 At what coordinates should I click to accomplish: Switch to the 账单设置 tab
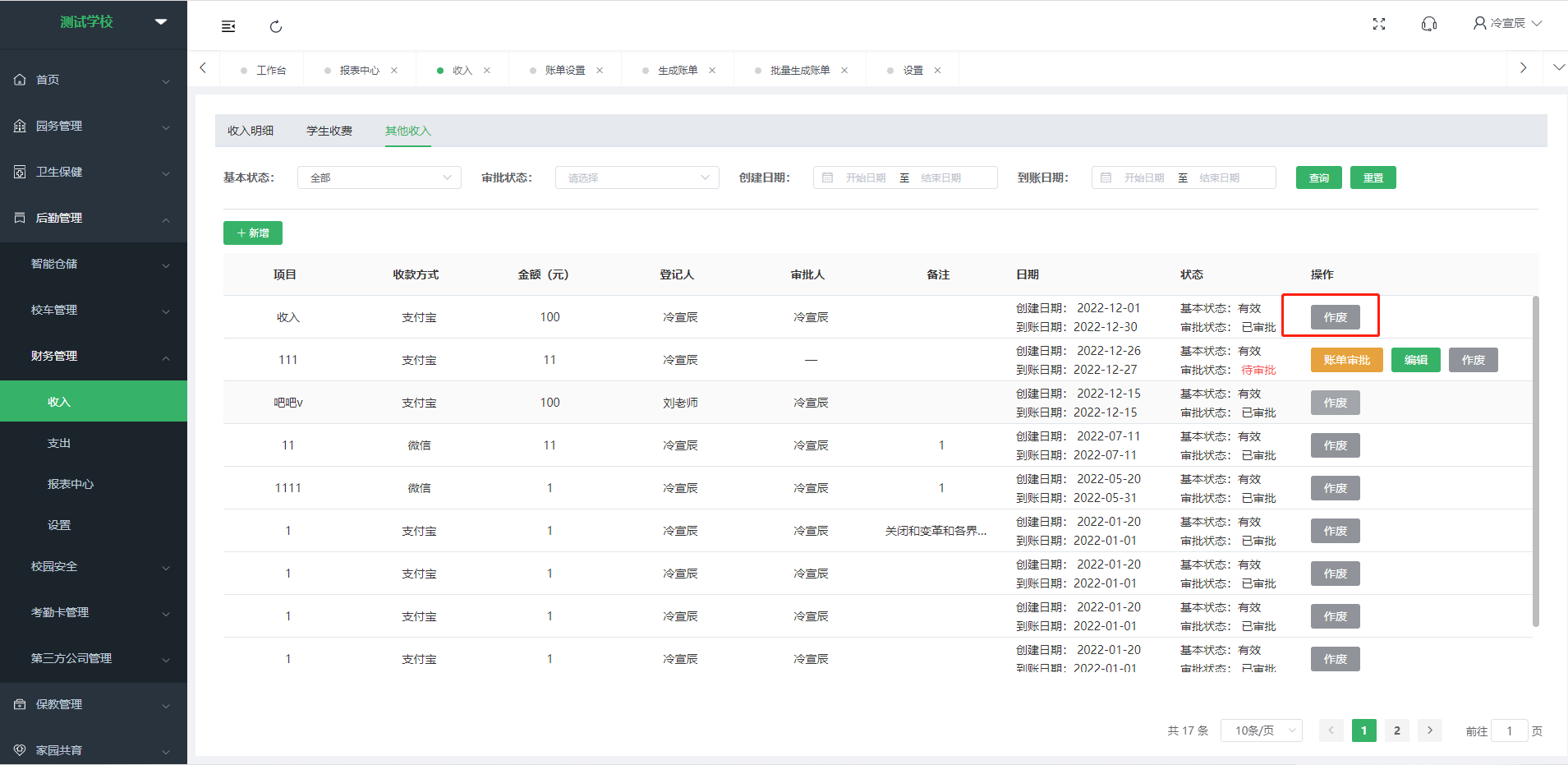(565, 71)
